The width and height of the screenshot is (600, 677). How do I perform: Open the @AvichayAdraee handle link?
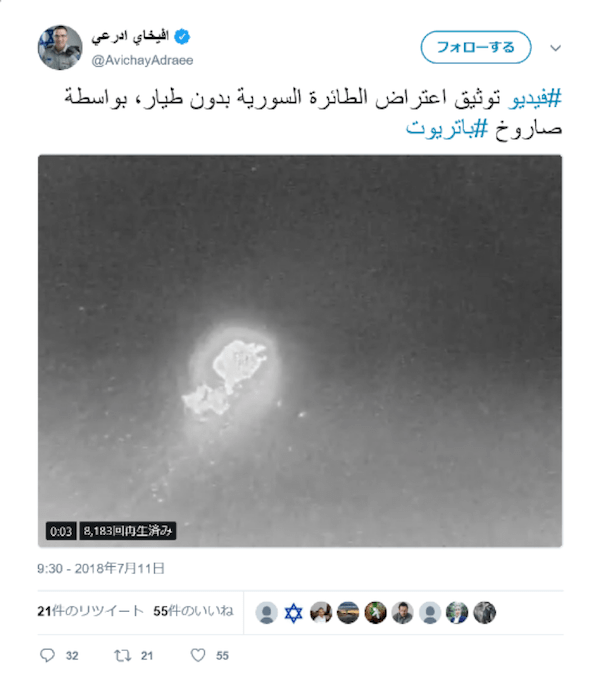[x=142, y=60]
